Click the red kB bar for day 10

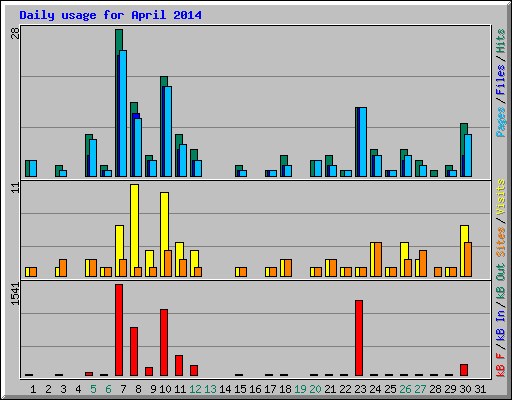[164, 342]
